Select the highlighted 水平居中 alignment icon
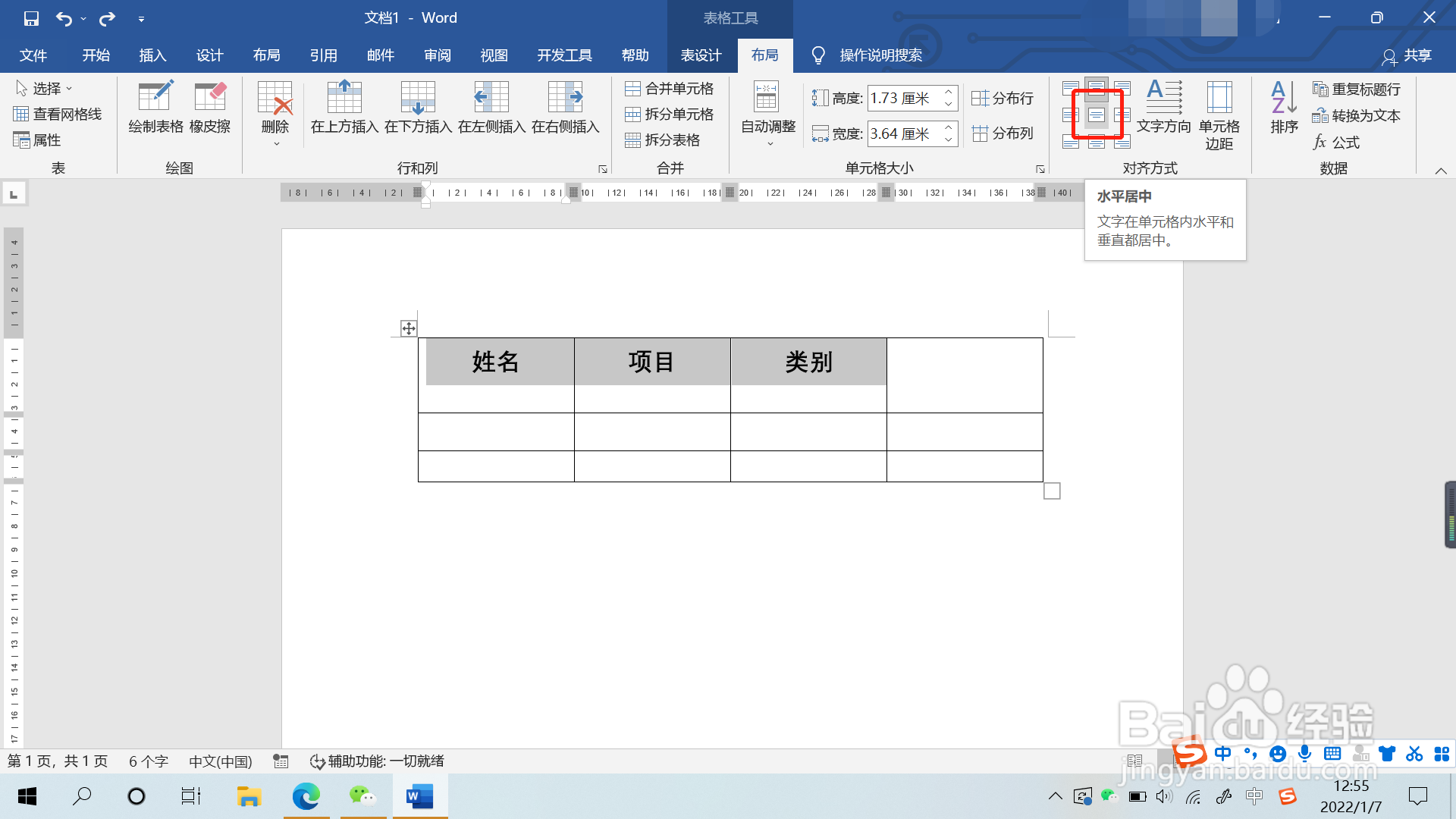This screenshot has width=1456, height=819. click(x=1097, y=115)
